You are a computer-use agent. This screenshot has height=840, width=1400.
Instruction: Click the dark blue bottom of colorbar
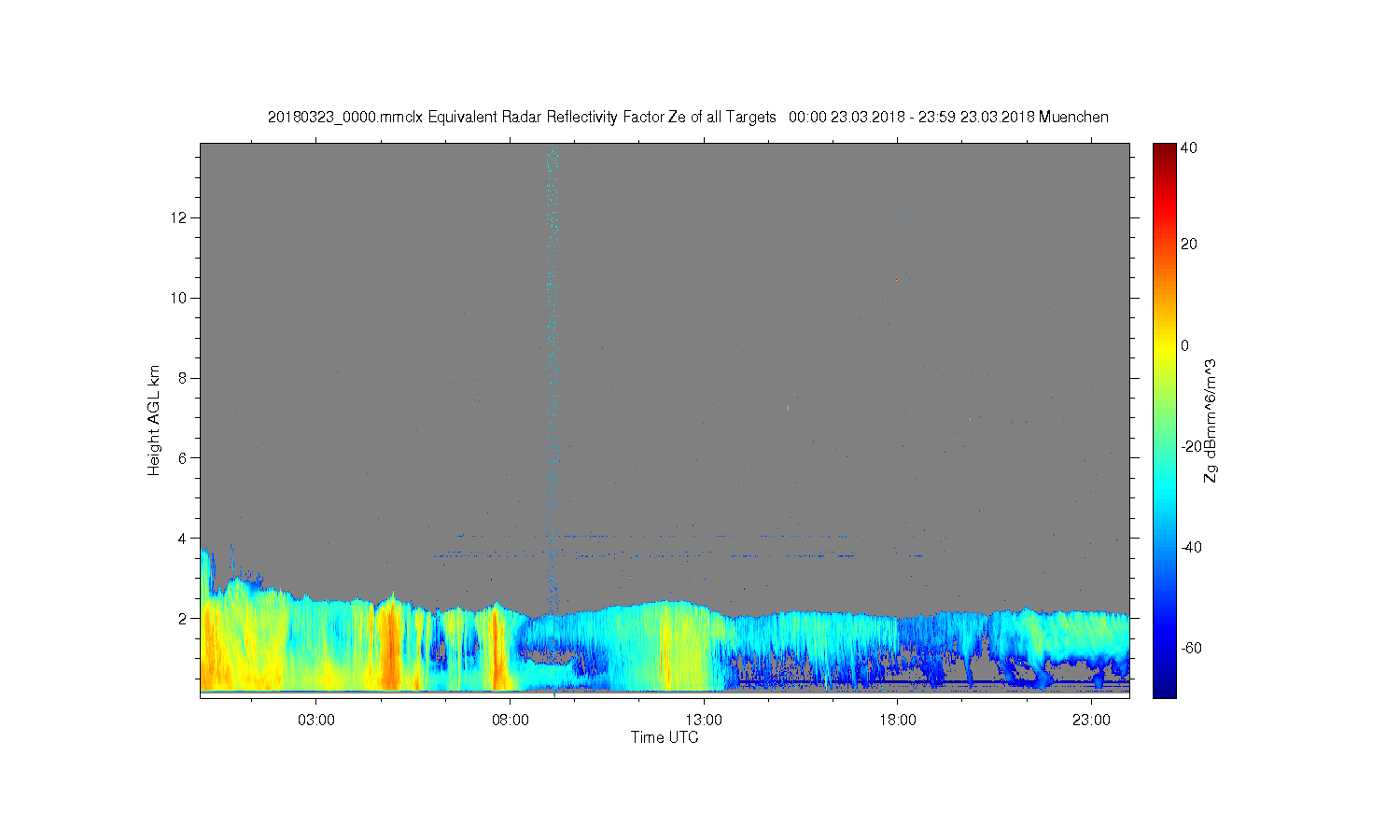coord(1164,689)
